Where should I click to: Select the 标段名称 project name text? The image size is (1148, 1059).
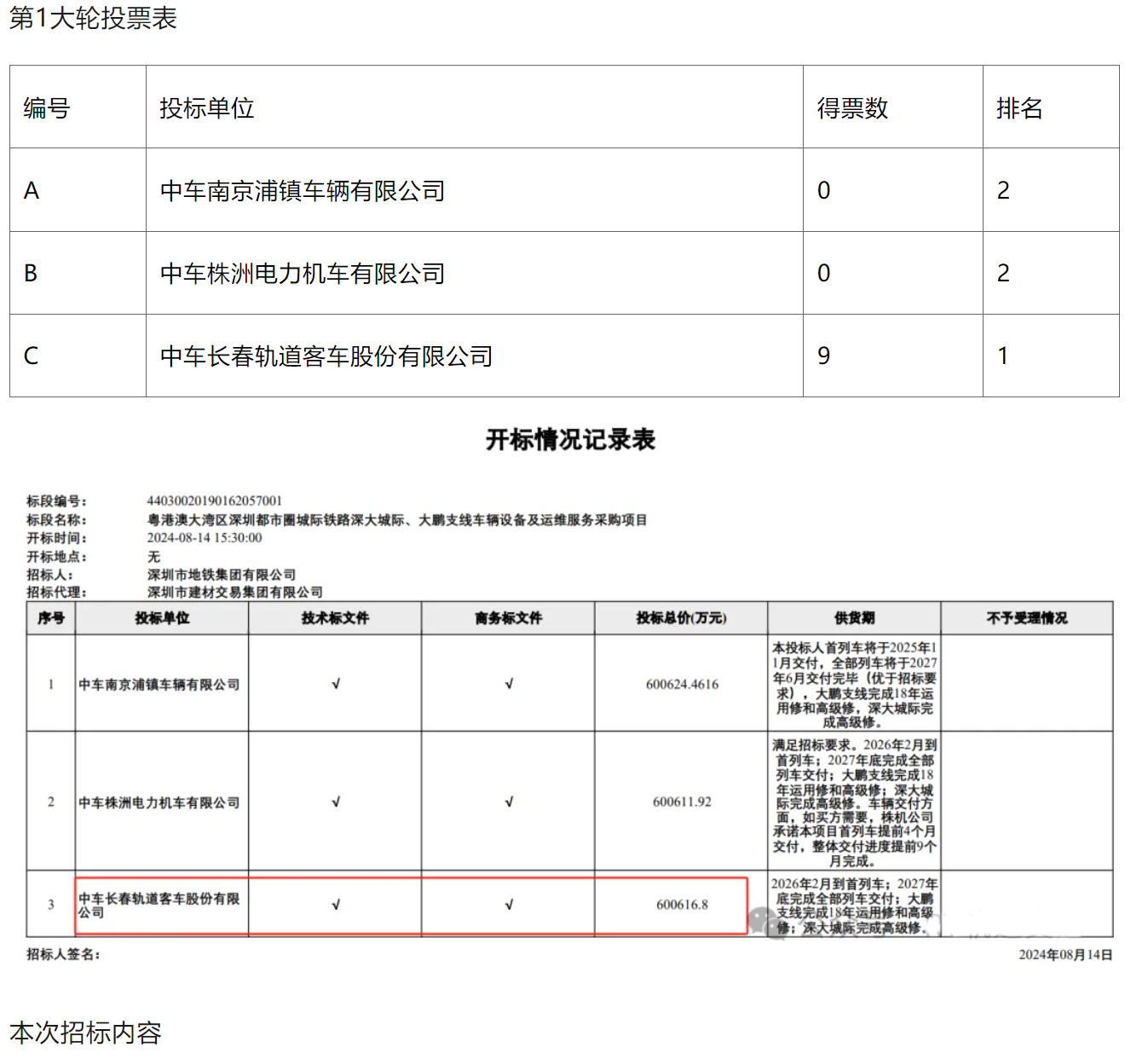coord(397,519)
